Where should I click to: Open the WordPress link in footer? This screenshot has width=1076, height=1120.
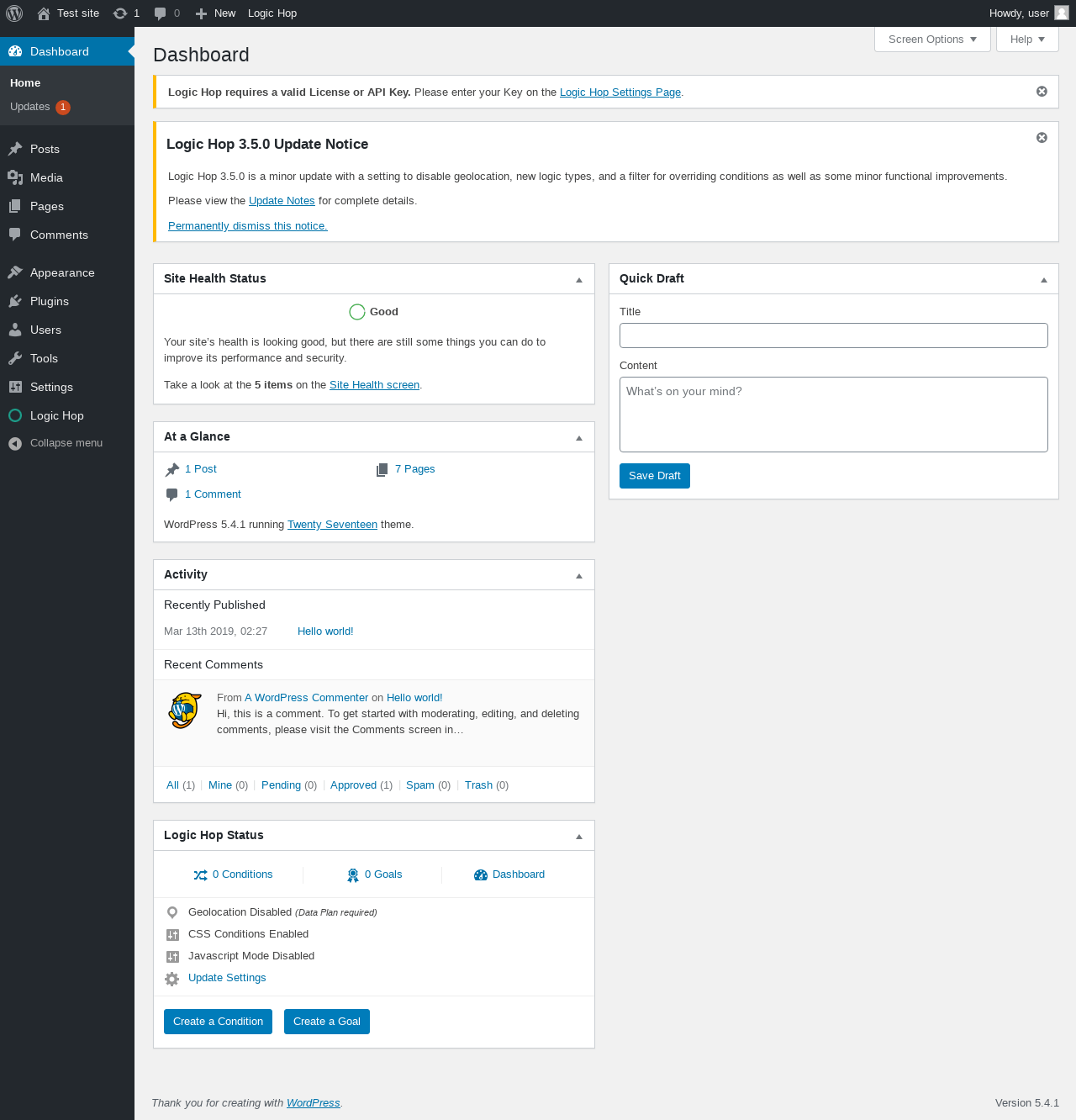pyautogui.click(x=314, y=1103)
